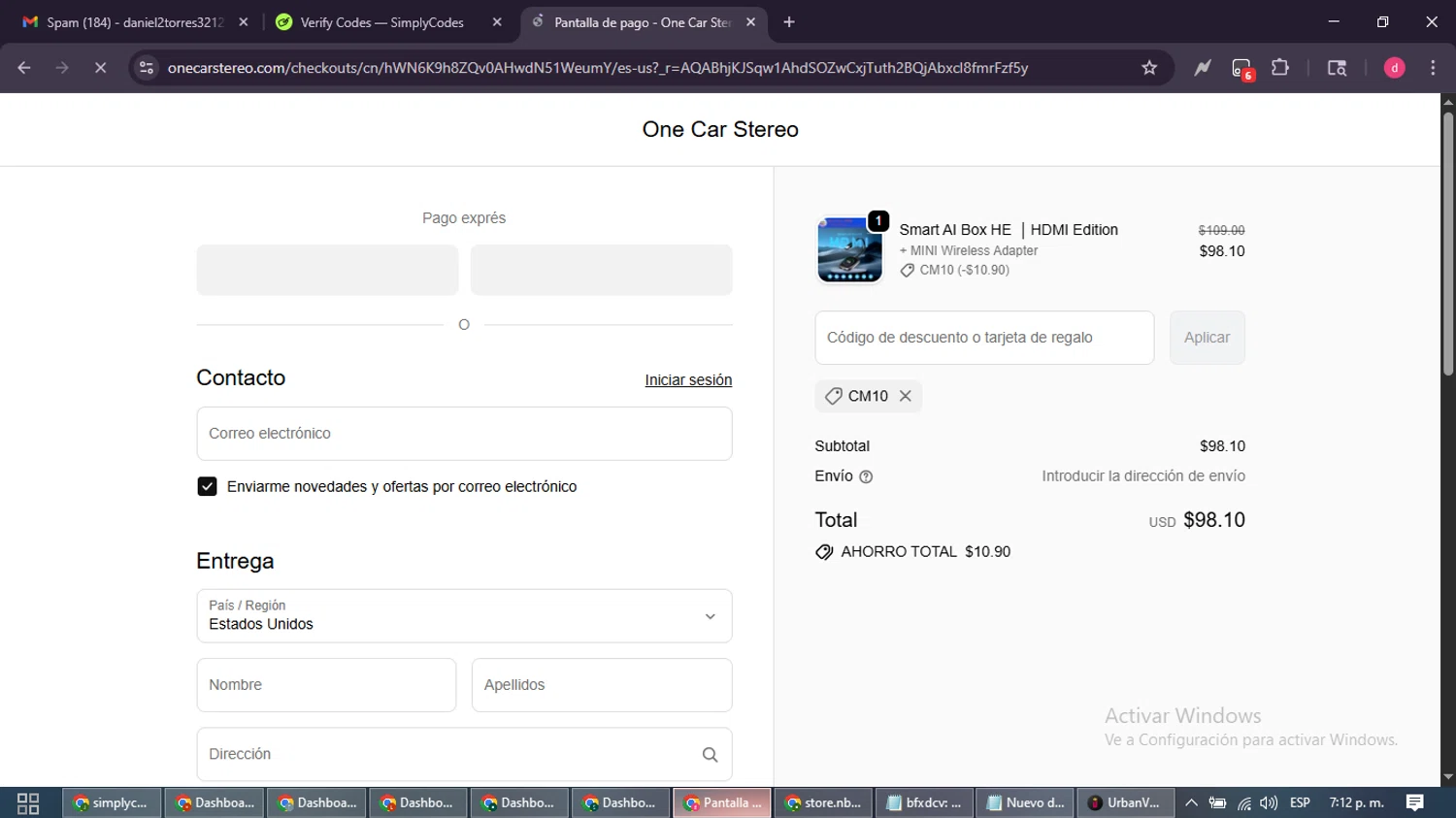Viewport: 1456px width, 818px height.
Task: Click the browser address bar URL
Action: [x=598, y=68]
